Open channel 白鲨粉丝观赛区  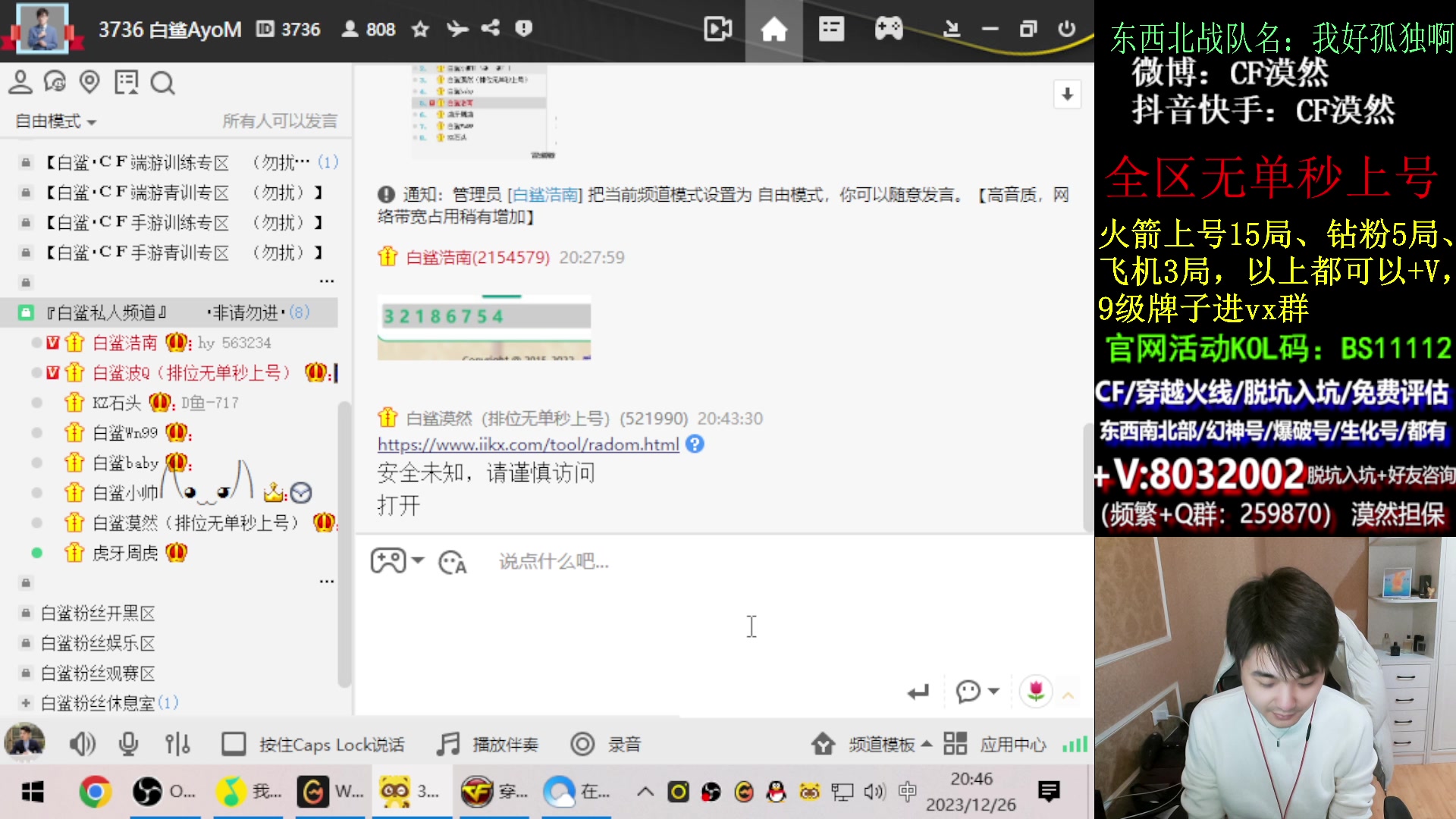(x=98, y=673)
